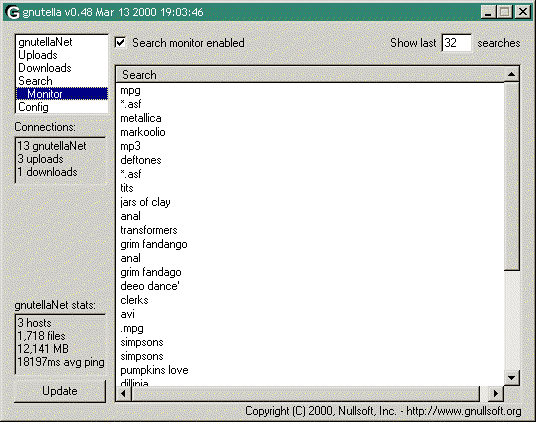Select the 'jars of clay' entry
This screenshot has width=536, height=422.
pos(145,202)
